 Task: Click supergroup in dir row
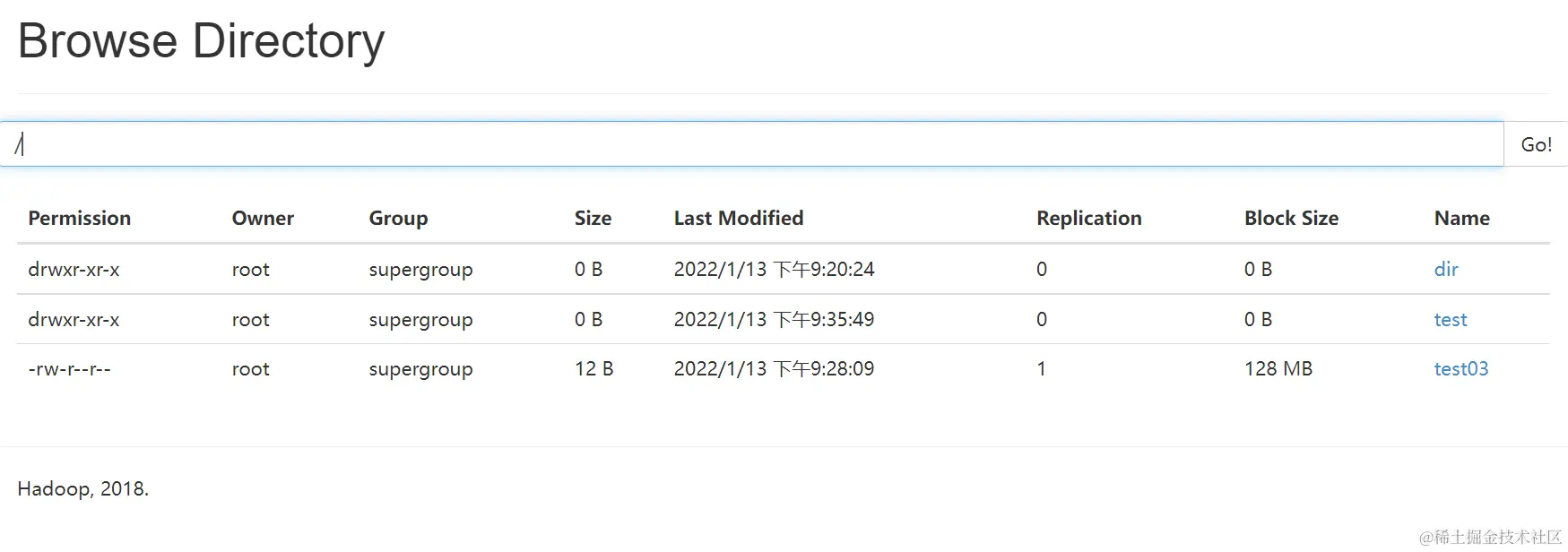click(x=420, y=269)
